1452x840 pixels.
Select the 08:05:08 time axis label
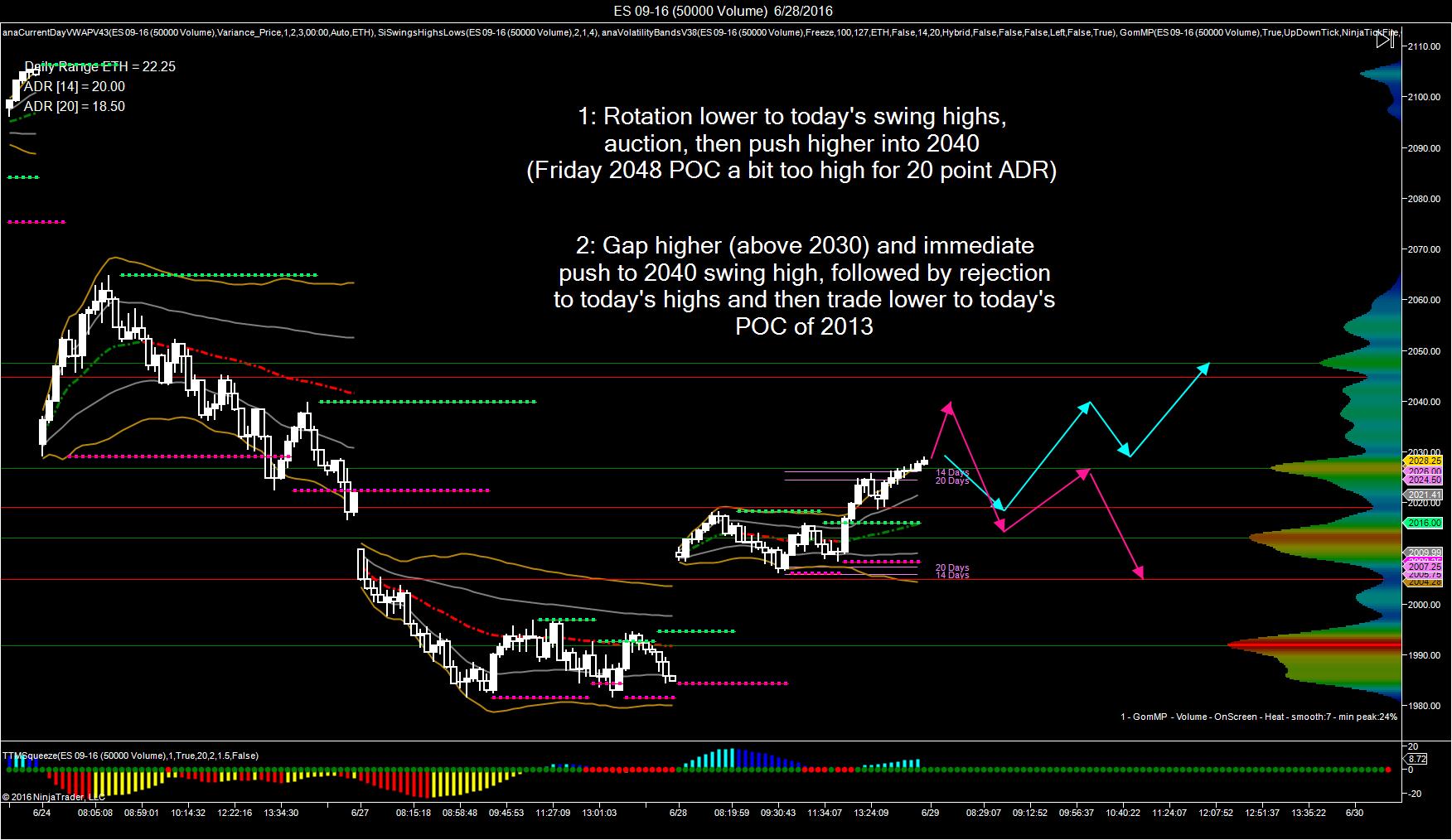(x=95, y=813)
